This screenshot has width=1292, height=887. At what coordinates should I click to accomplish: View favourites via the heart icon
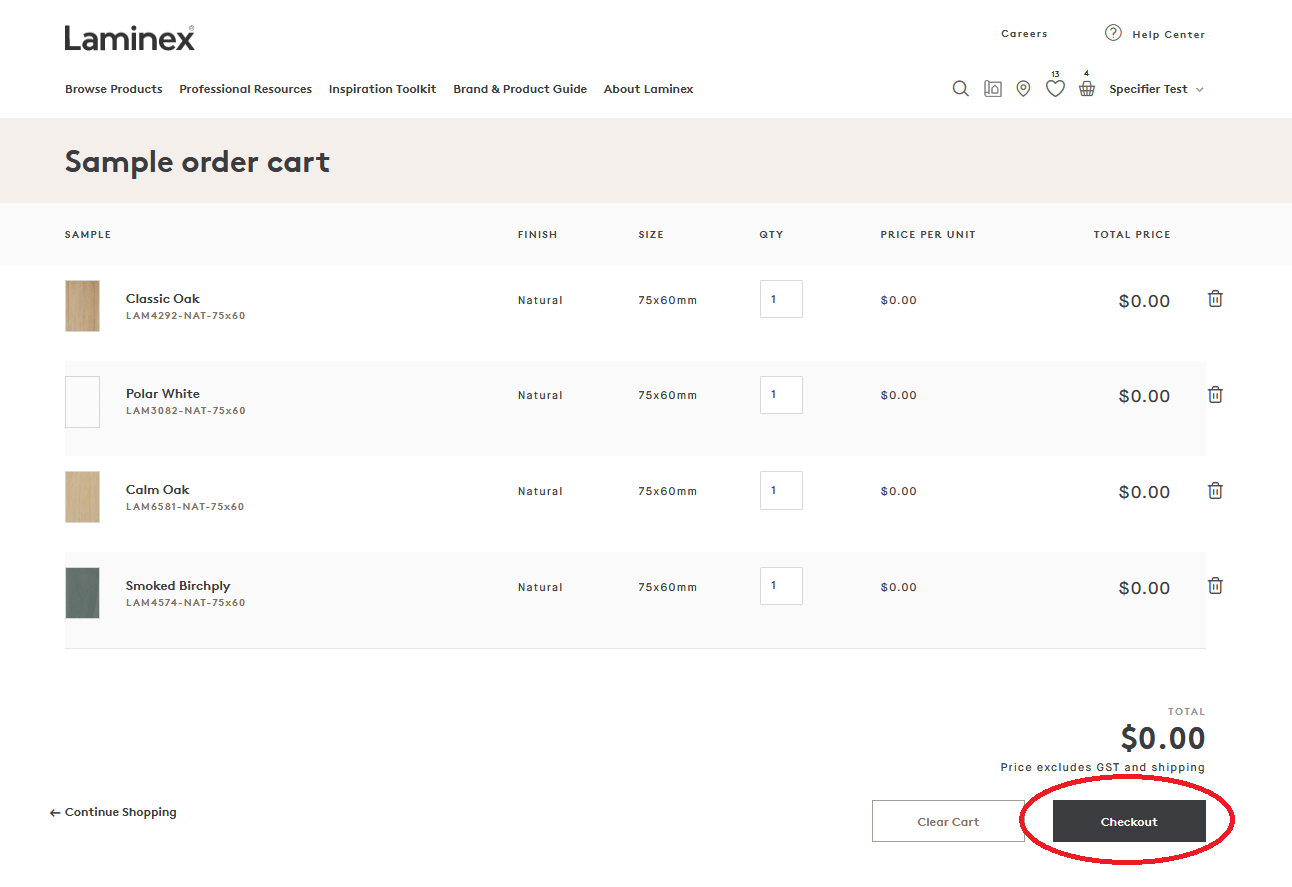coord(1055,88)
